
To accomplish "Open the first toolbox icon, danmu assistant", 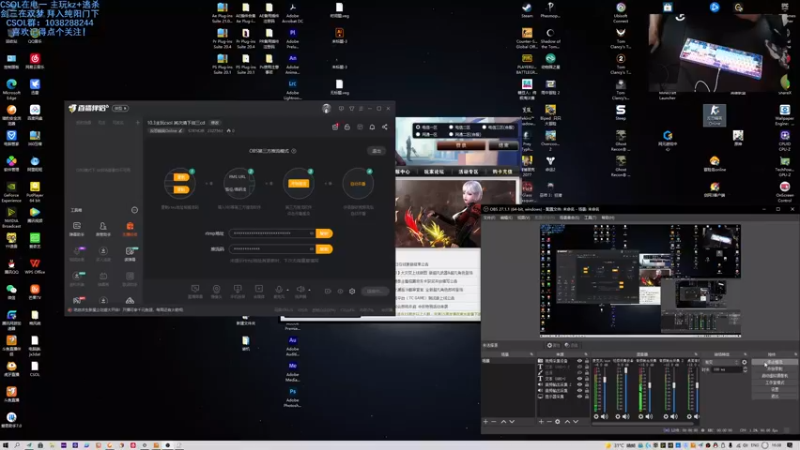I will coord(77,226).
